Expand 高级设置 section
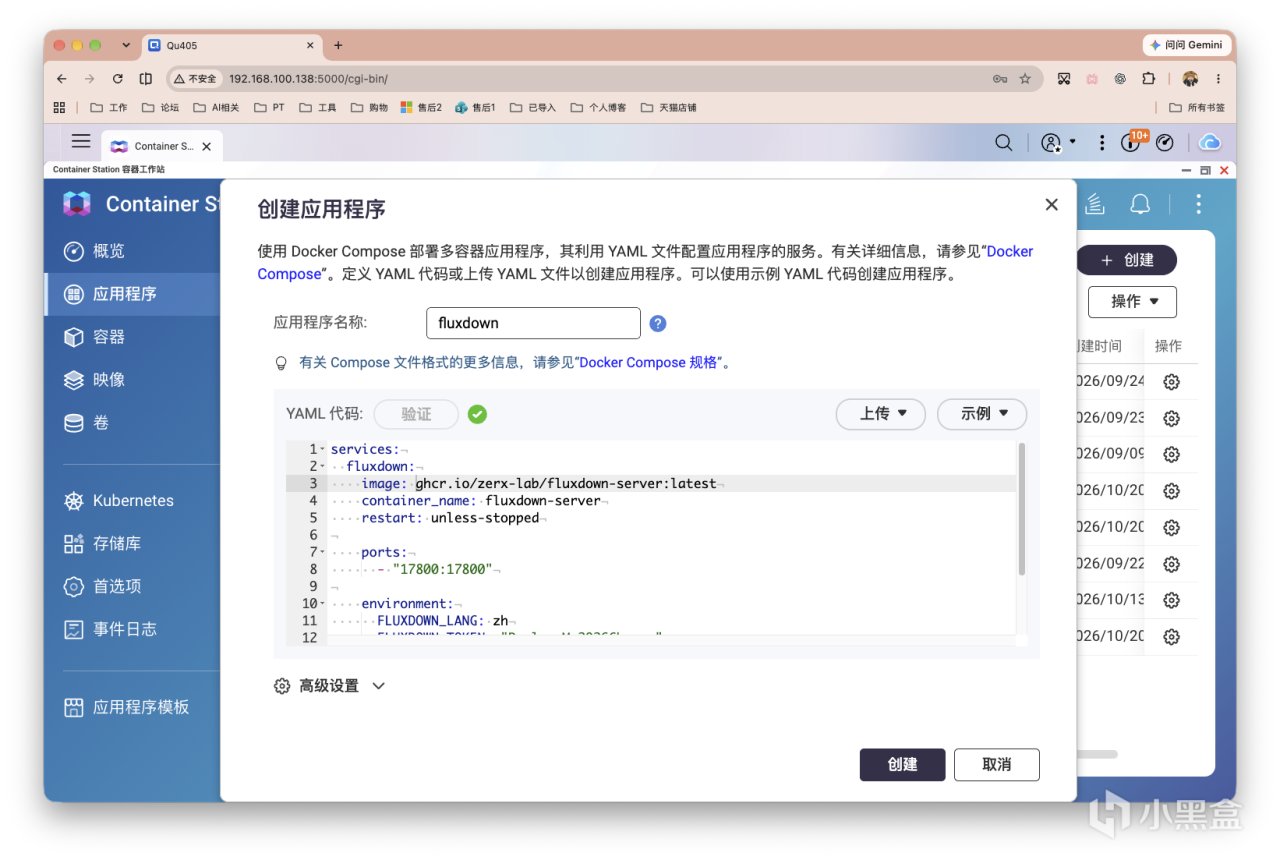 coord(329,686)
